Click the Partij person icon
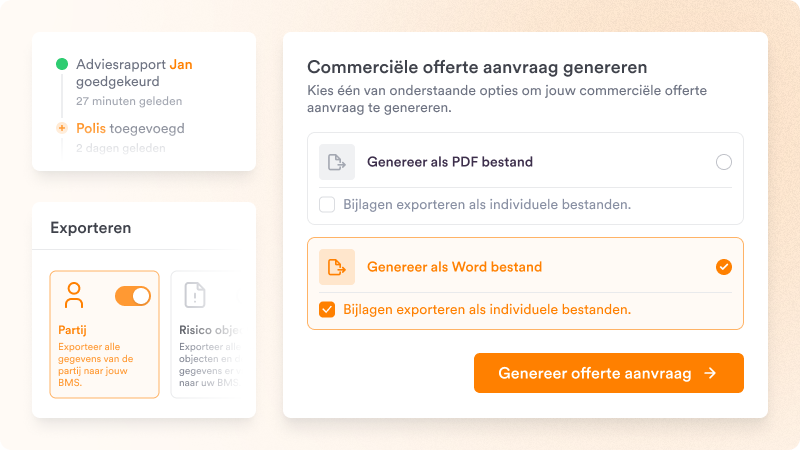Viewport: 800px width, 450px height. pyautogui.click(x=74, y=295)
